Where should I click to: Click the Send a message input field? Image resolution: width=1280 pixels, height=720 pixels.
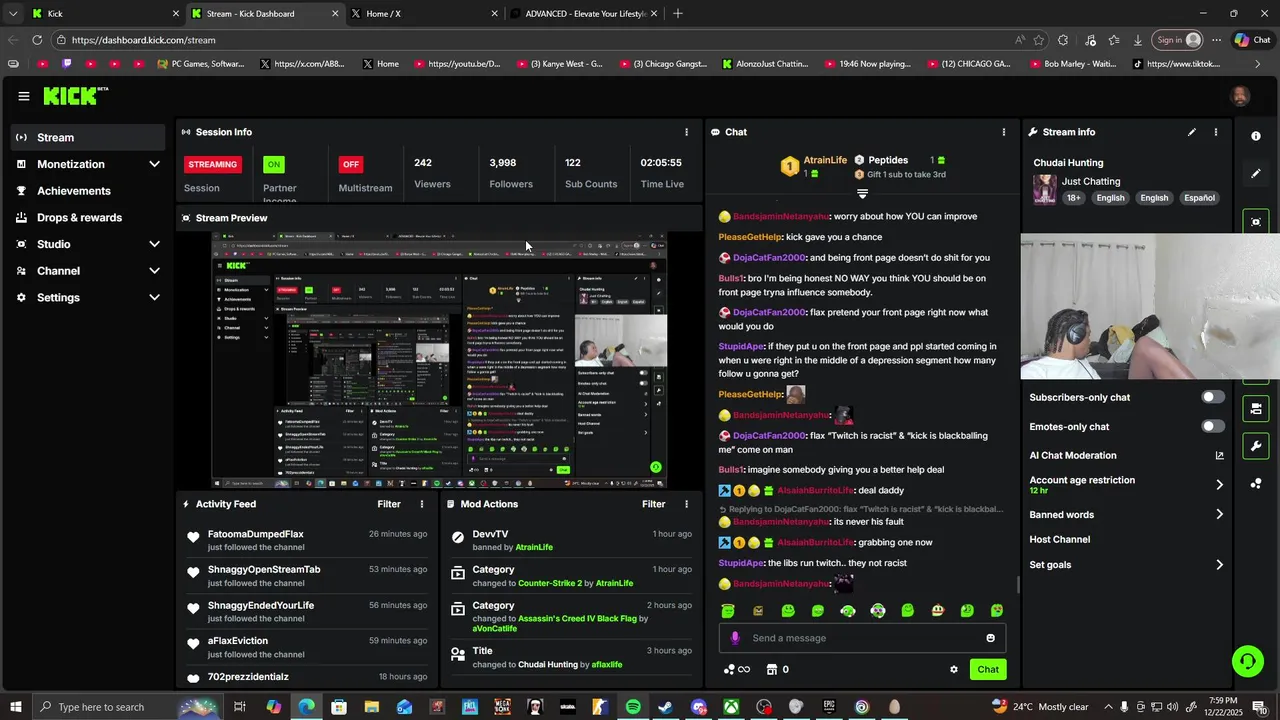(x=862, y=638)
